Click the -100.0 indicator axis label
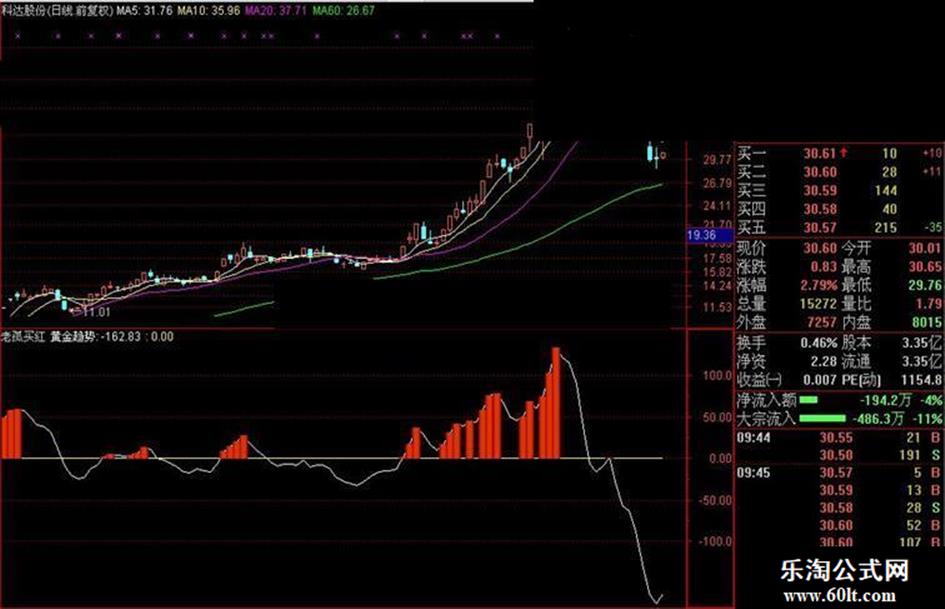Image resolution: width=945 pixels, height=609 pixels. point(715,541)
